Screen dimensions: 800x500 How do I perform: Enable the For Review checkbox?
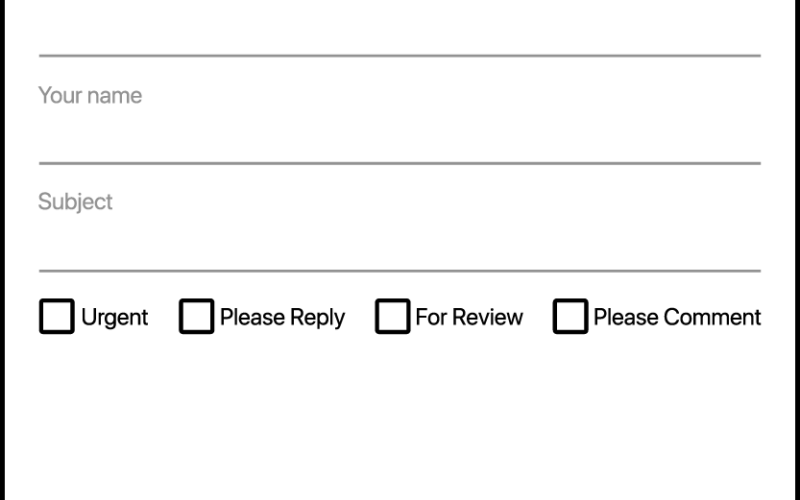tap(392, 317)
